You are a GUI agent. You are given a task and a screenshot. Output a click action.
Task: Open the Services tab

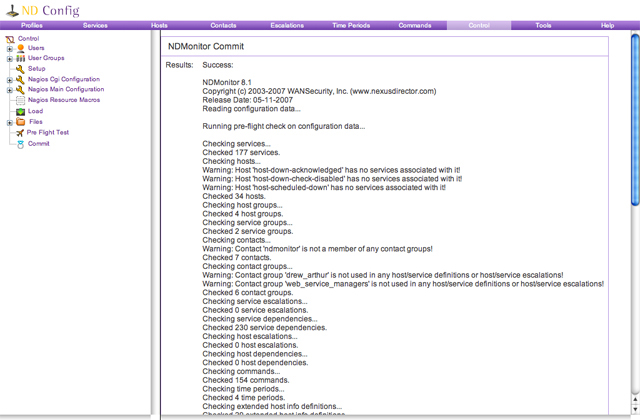pos(95,25)
